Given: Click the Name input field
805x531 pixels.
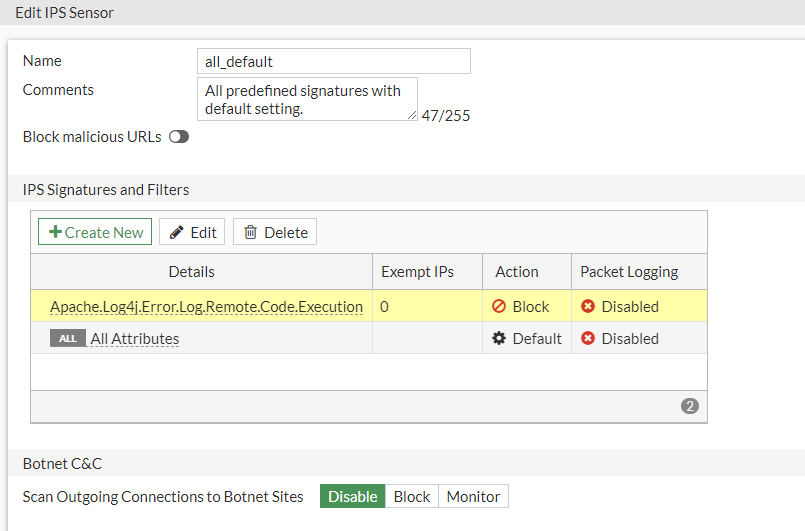Looking at the screenshot, I should coord(333,61).
